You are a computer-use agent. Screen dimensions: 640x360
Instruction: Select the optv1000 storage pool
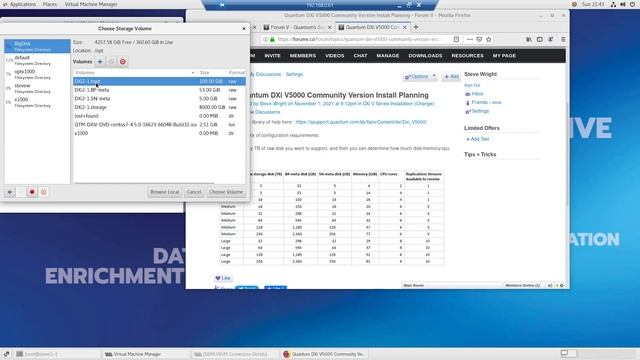[37, 74]
